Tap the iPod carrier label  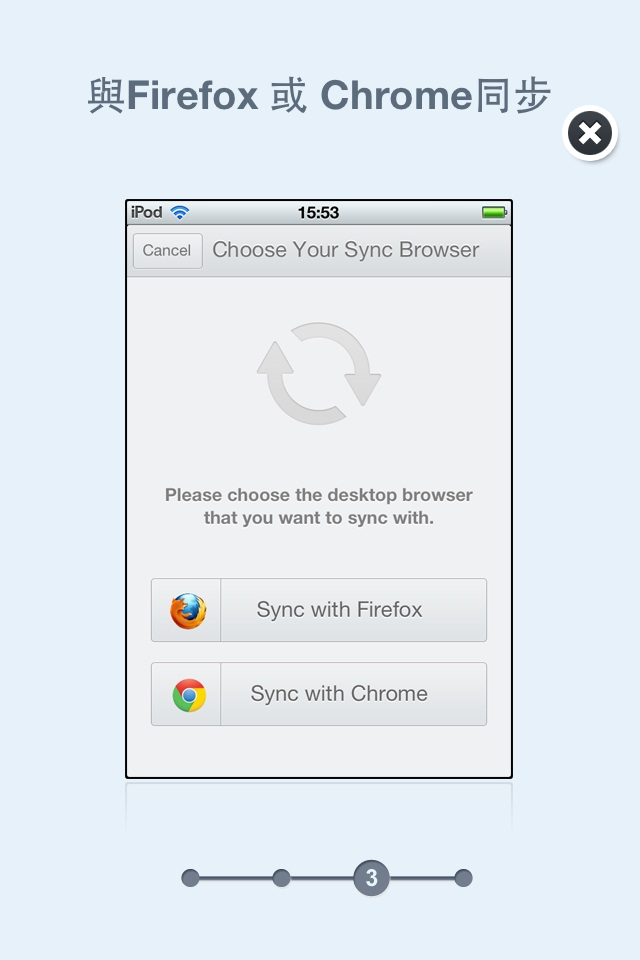pos(146,212)
